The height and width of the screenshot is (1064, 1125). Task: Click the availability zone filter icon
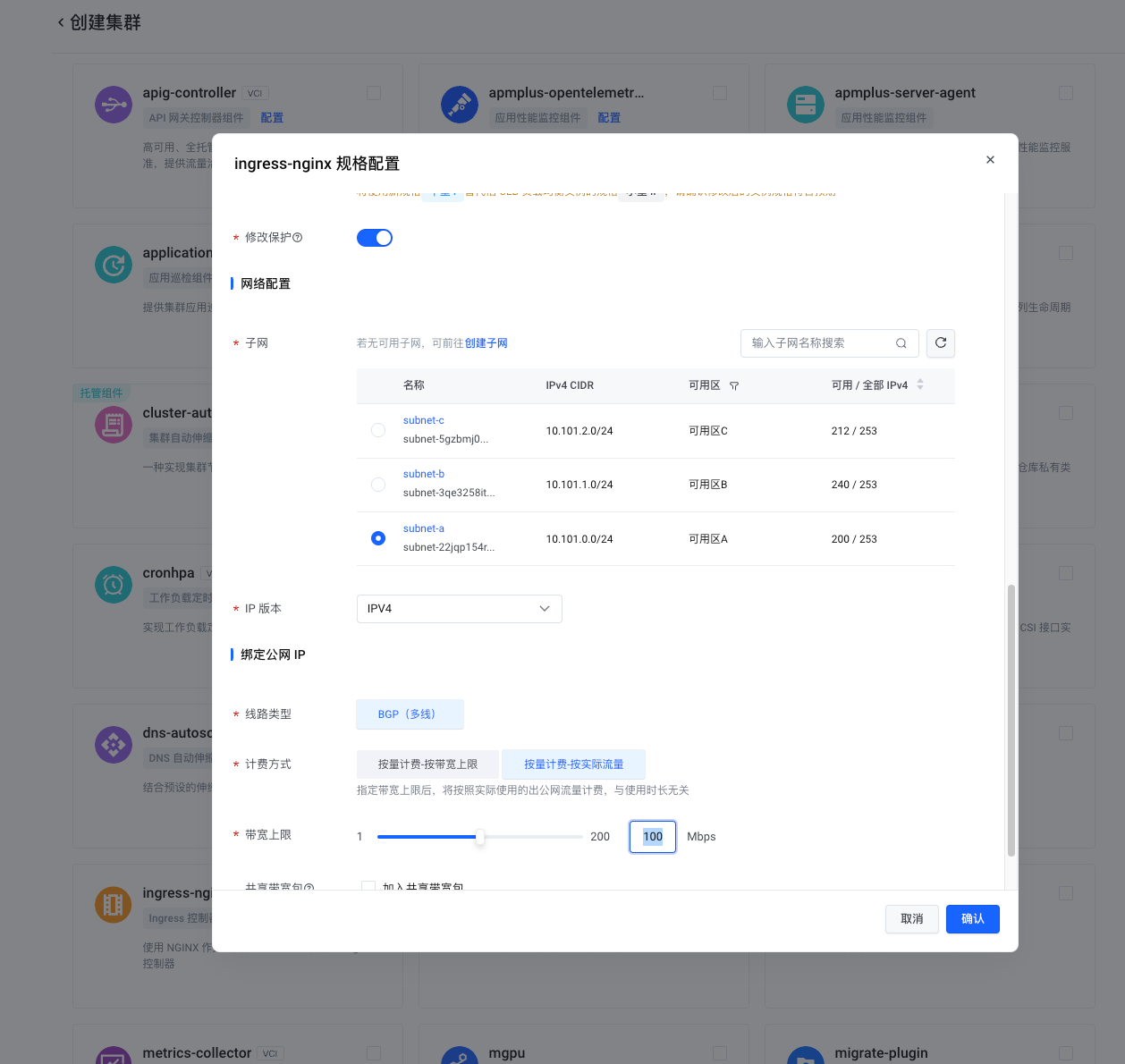pyautogui.click(x=734, y=386)
